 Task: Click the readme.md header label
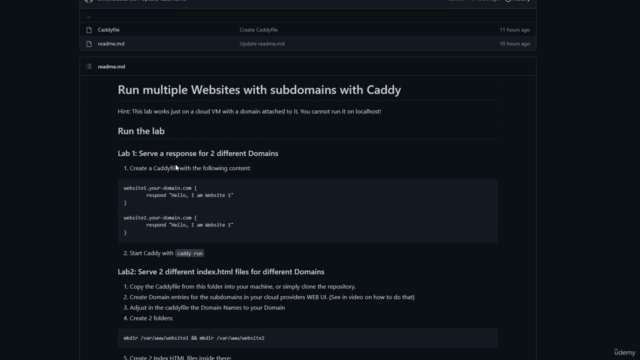tap(111, 67)
